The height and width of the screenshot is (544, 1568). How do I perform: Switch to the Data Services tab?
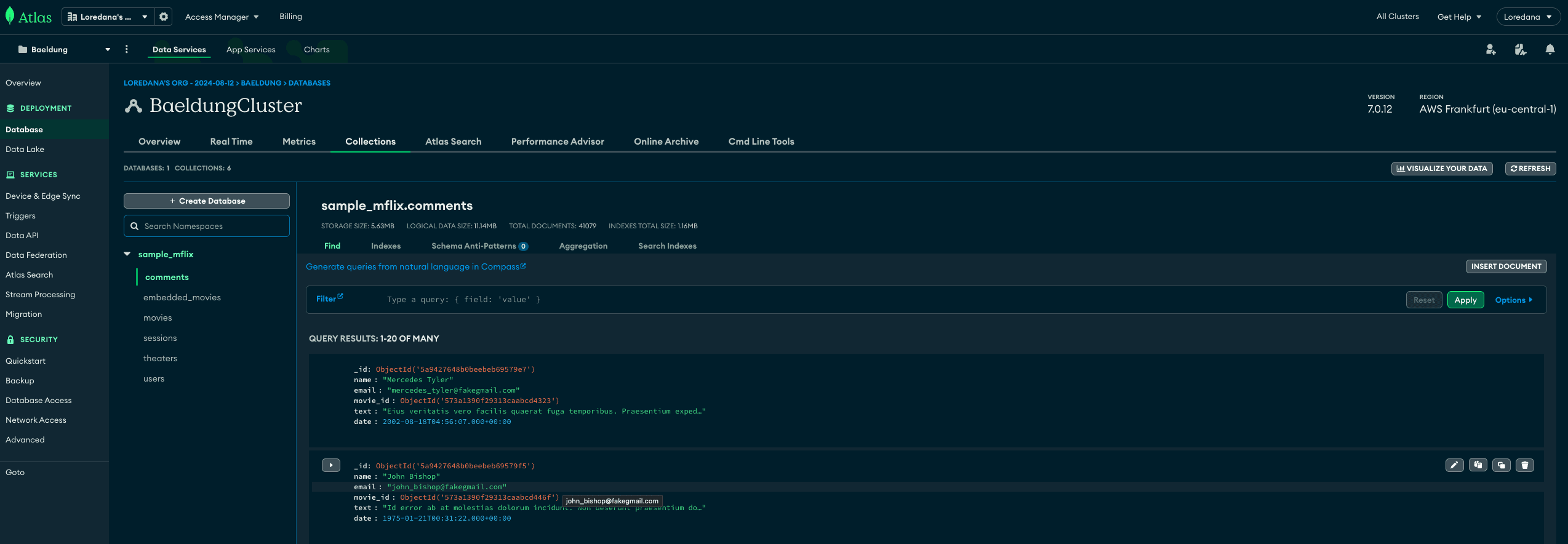[179, 49]
